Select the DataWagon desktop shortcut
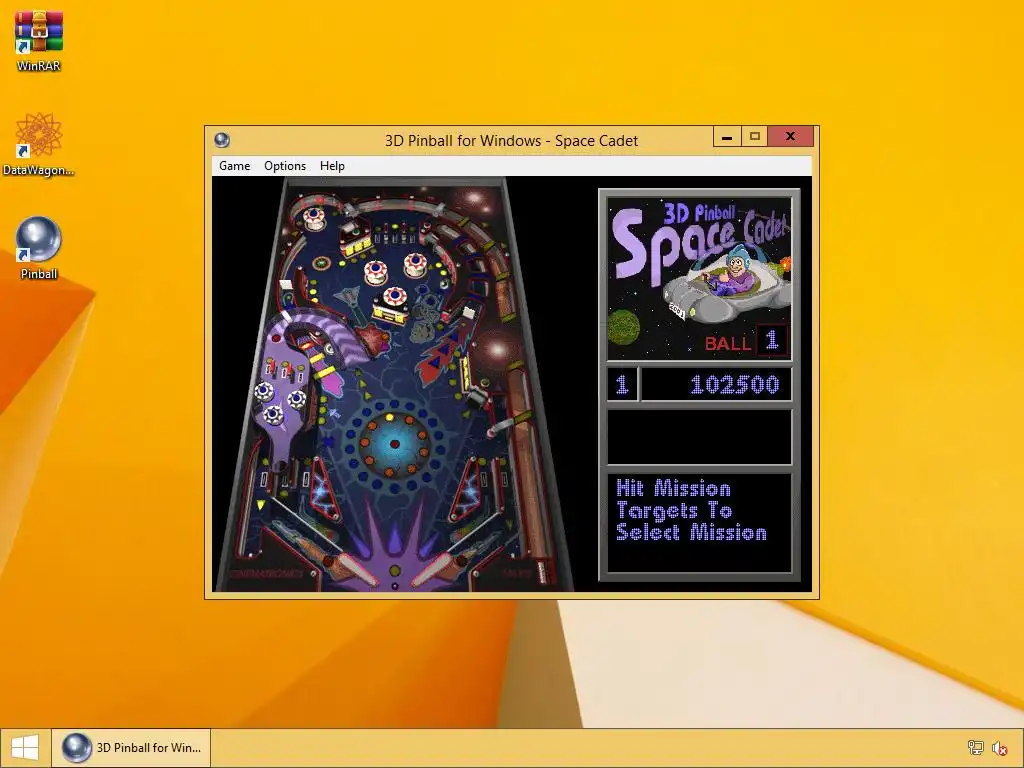The width and height of the screenshot is (1024, 768). pyautogui.click(x=39, y=144)
